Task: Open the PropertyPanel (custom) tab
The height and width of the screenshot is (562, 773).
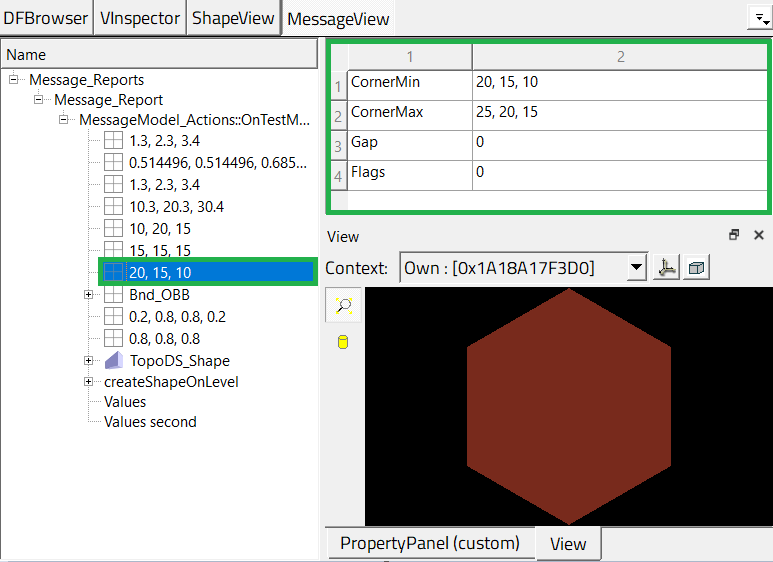Action: (x=430, y=544)
